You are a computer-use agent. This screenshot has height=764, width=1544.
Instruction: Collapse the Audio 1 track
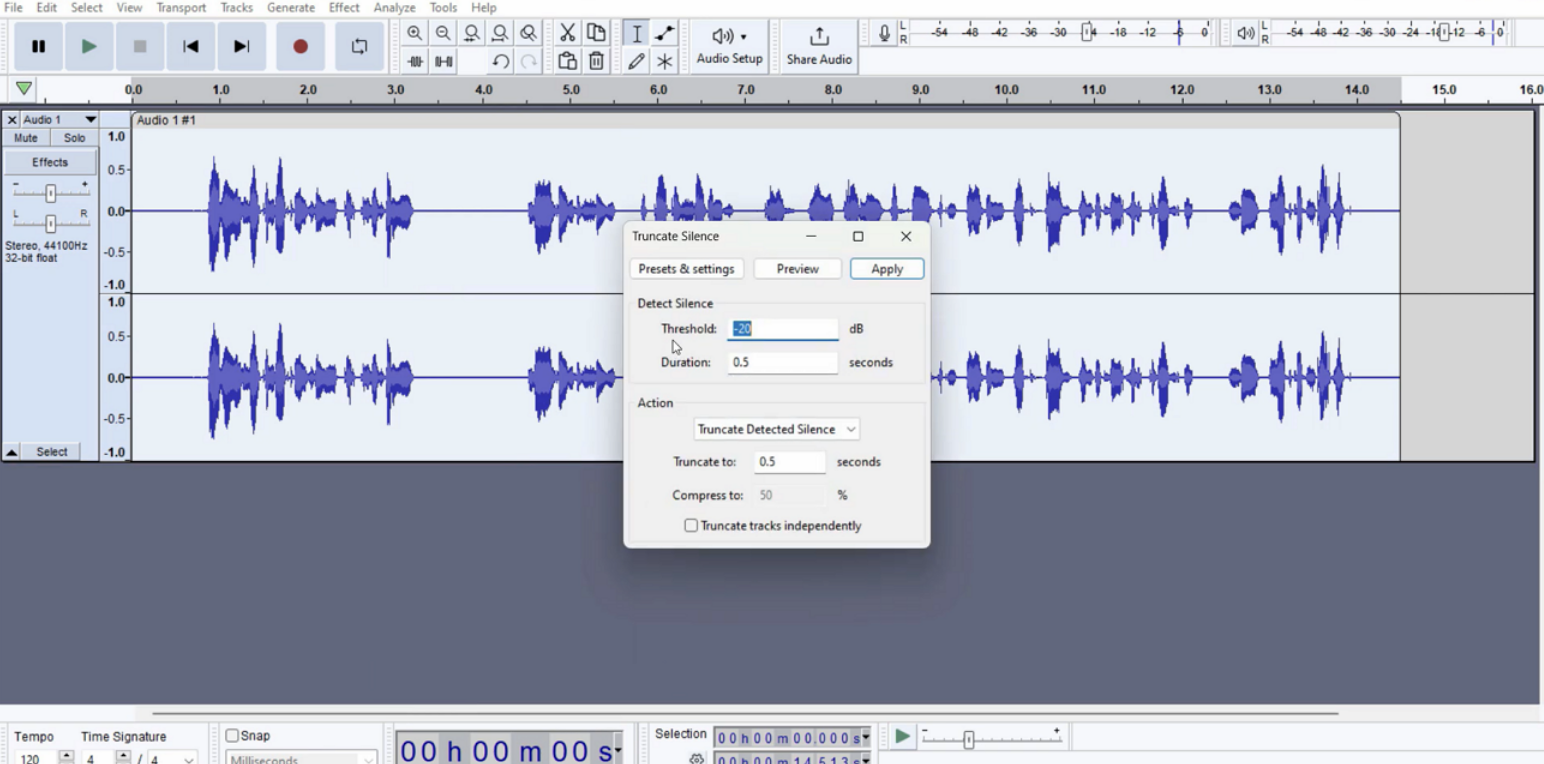pos(12,452)
